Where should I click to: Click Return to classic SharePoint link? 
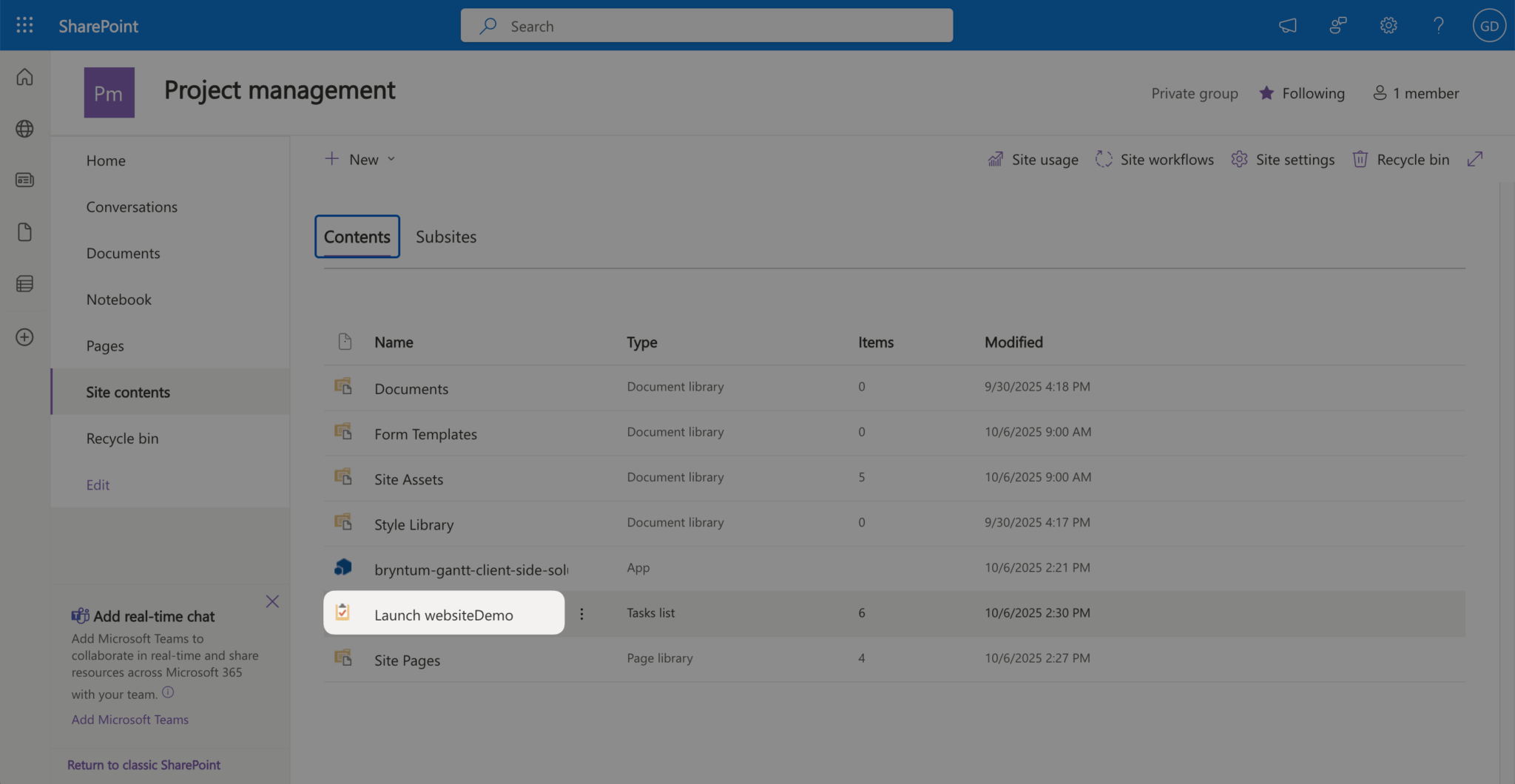pyautogui.click(x=144, y=765)
